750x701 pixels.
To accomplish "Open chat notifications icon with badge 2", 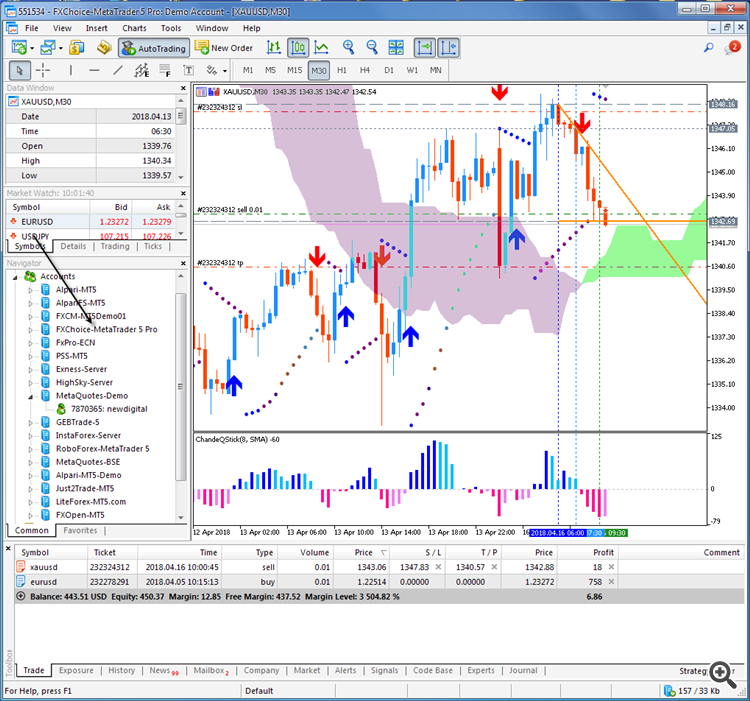I will click(x=732, y=48).
